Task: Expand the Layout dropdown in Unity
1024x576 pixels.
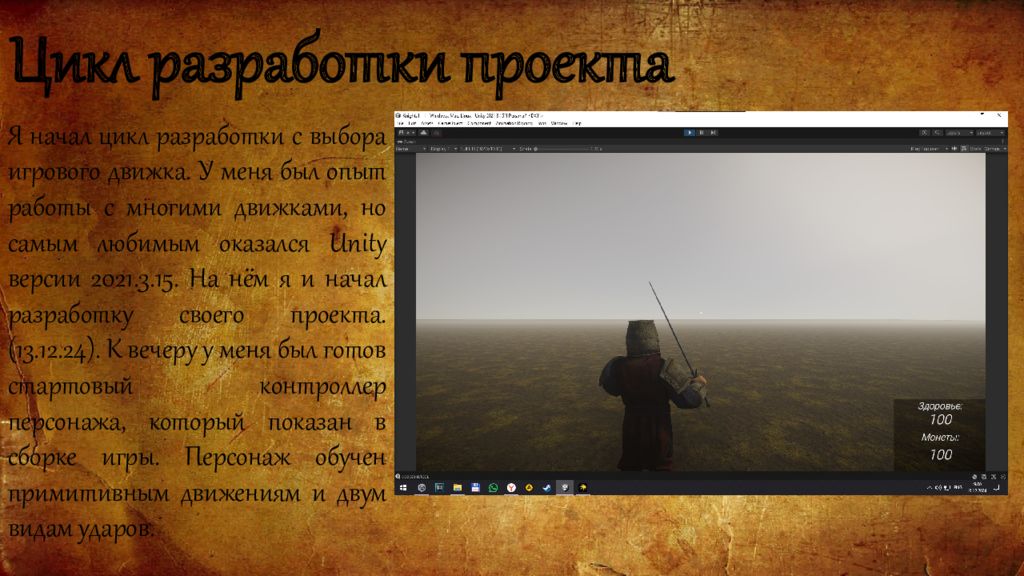Action: (x=990, y=133)
